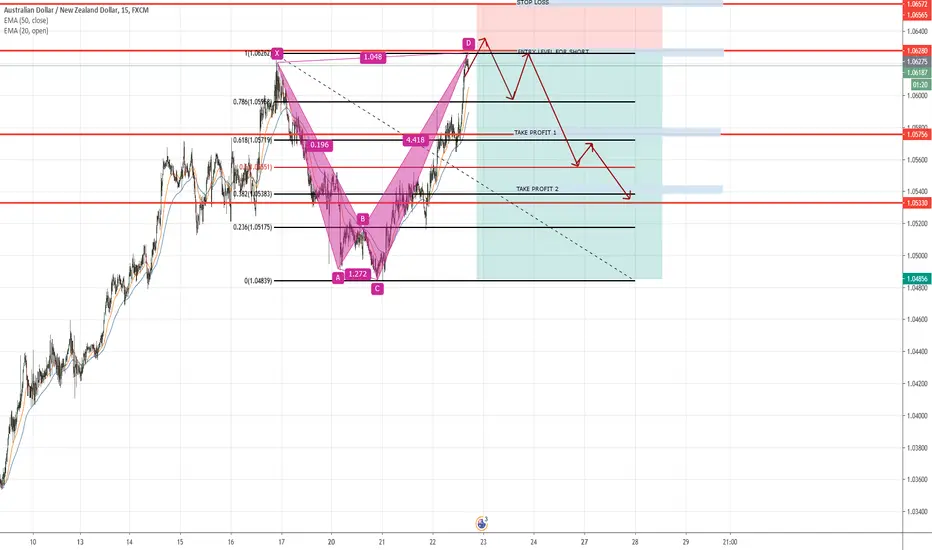Select the X point label of the harmonic pattern
932x550 pixels.
tap(277, 54)
